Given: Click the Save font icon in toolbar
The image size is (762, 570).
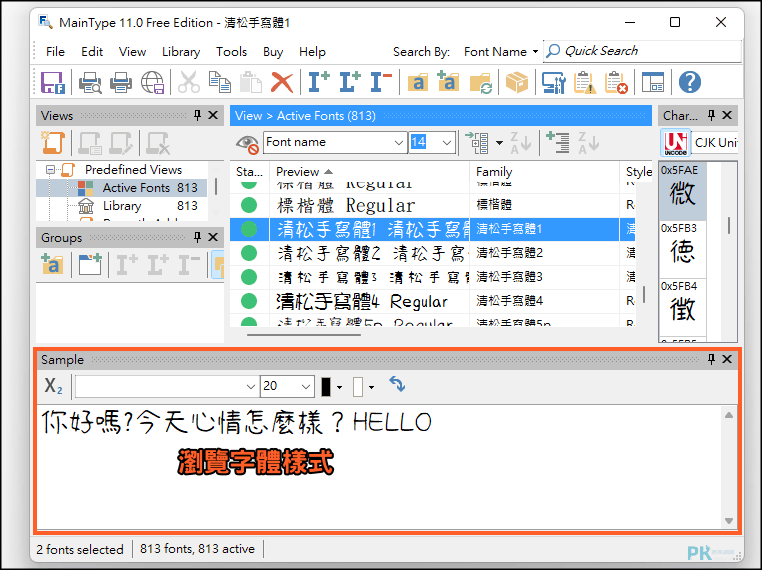Looking at the screenshot, I should (x=52, y=82).
